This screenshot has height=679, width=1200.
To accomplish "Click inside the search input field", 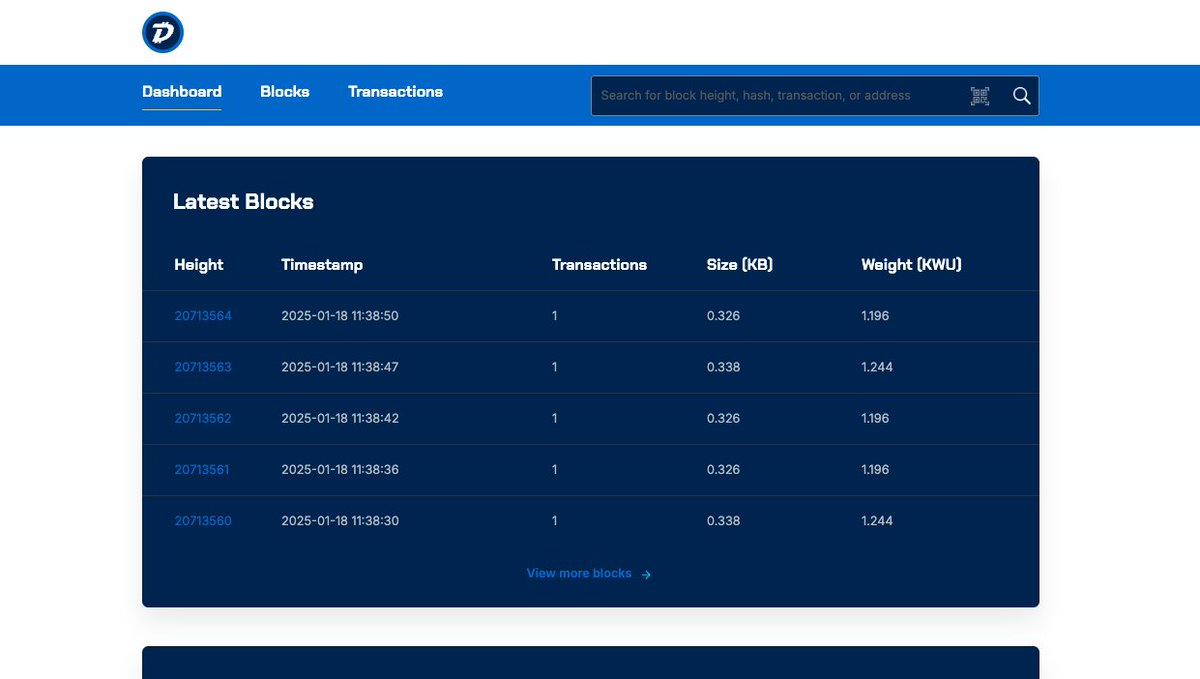I will click(x=770, y=95).
